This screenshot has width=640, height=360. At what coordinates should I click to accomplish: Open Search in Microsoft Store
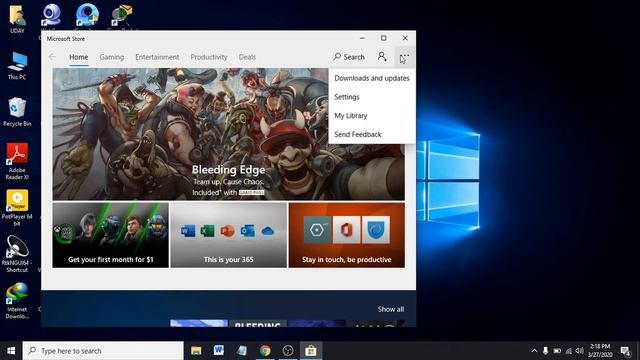point(349,57)
